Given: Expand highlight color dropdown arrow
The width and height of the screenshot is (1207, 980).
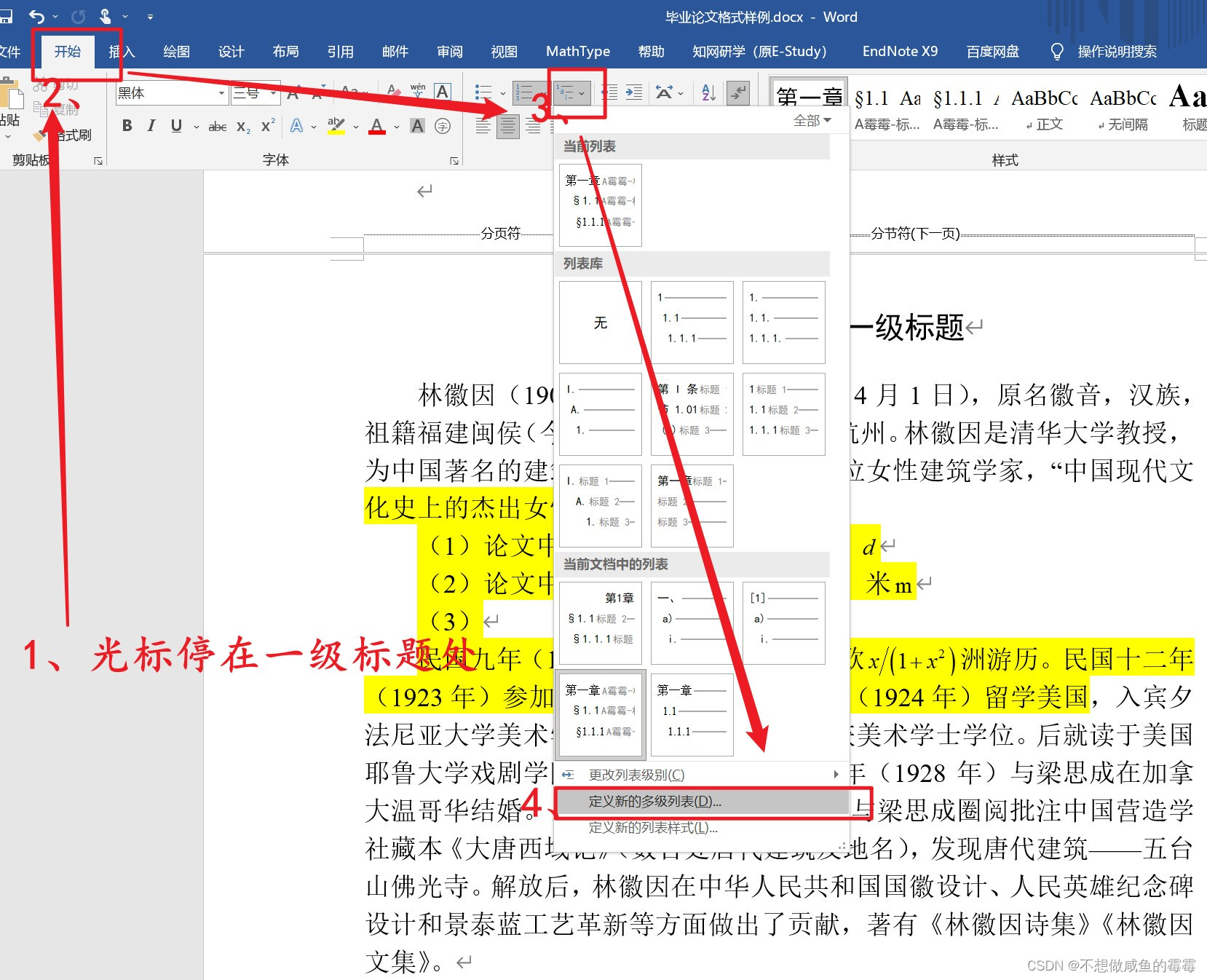Looking at the screenshot, I should coord(356,127).
